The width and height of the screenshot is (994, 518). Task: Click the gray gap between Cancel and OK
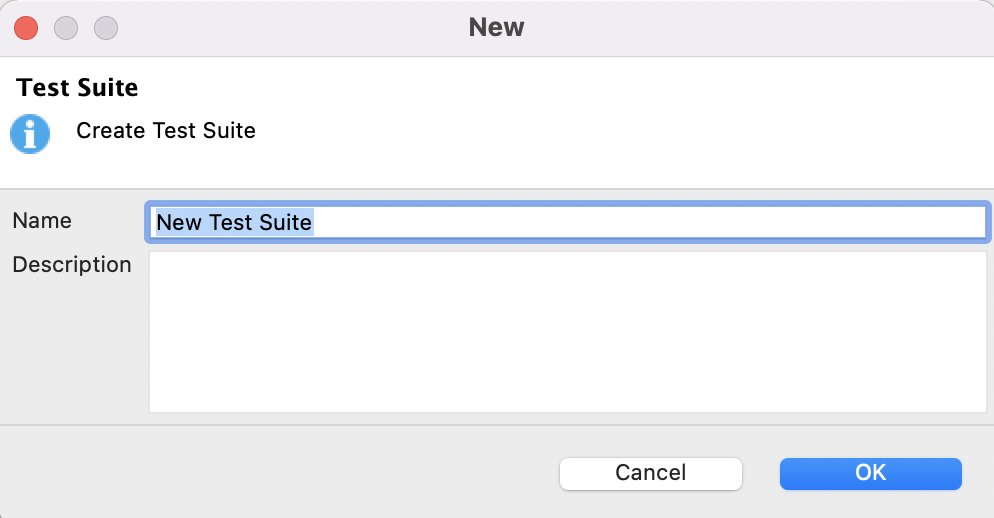(x=761, y=473)
